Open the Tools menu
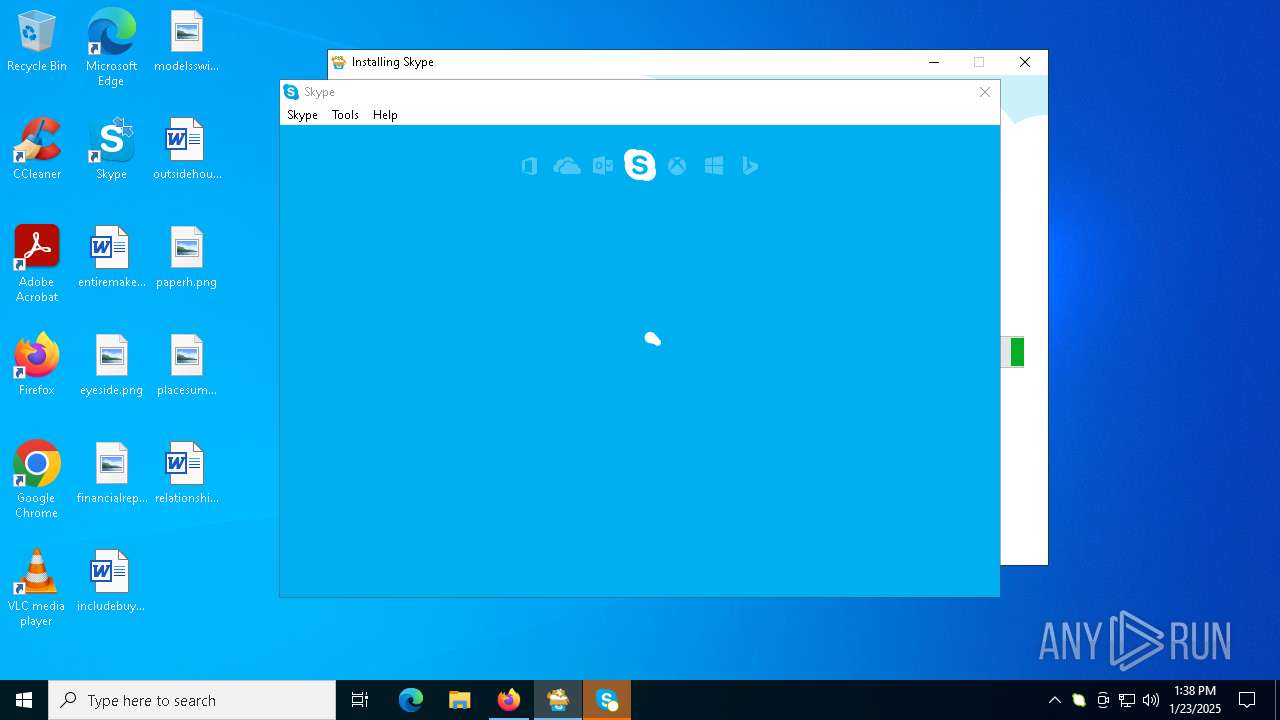 coord(345,115)
